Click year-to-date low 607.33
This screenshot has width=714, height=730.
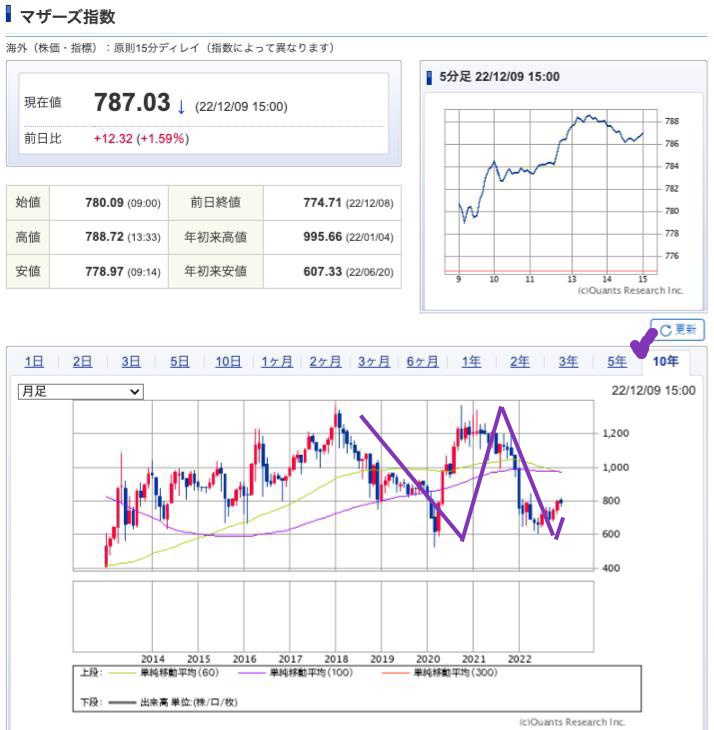(x=323, y=271)
